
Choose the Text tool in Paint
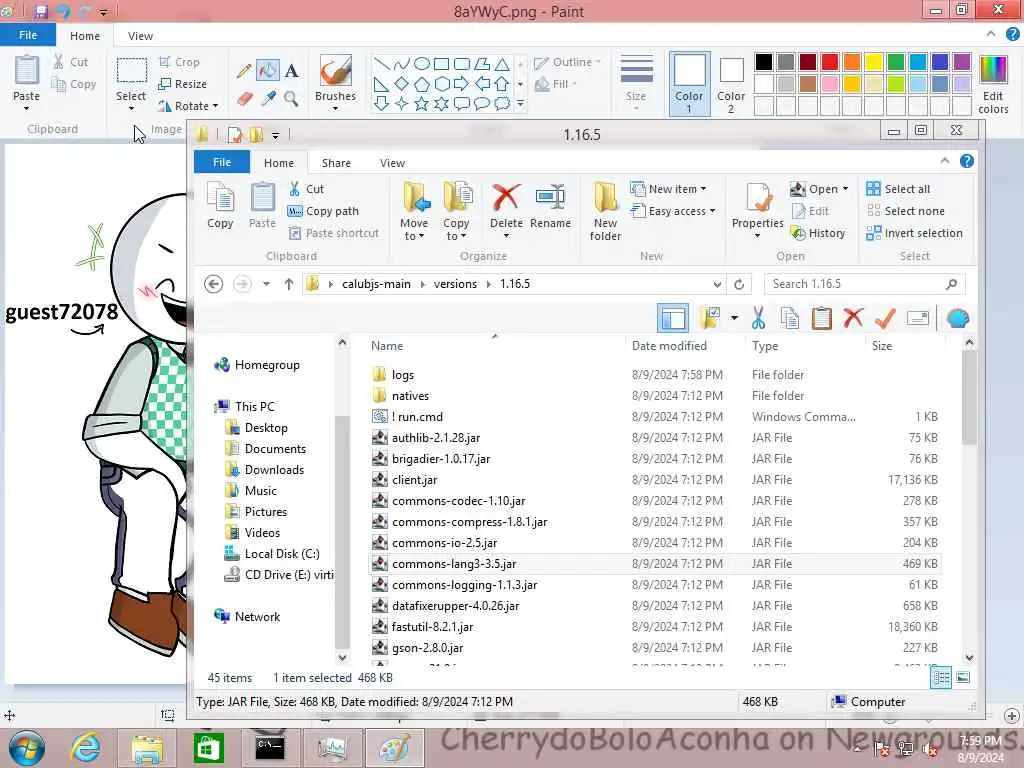[291, 70]
